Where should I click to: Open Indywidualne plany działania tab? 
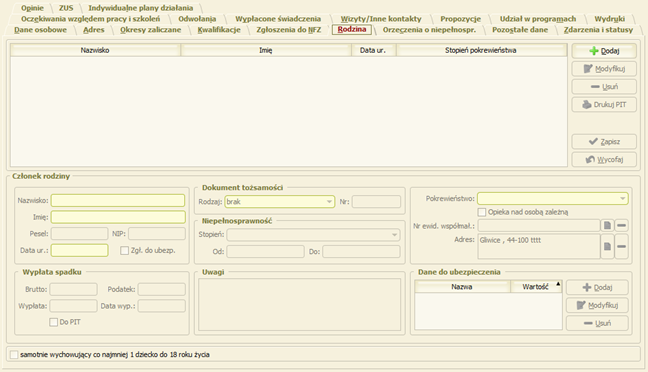pos(141,8)
